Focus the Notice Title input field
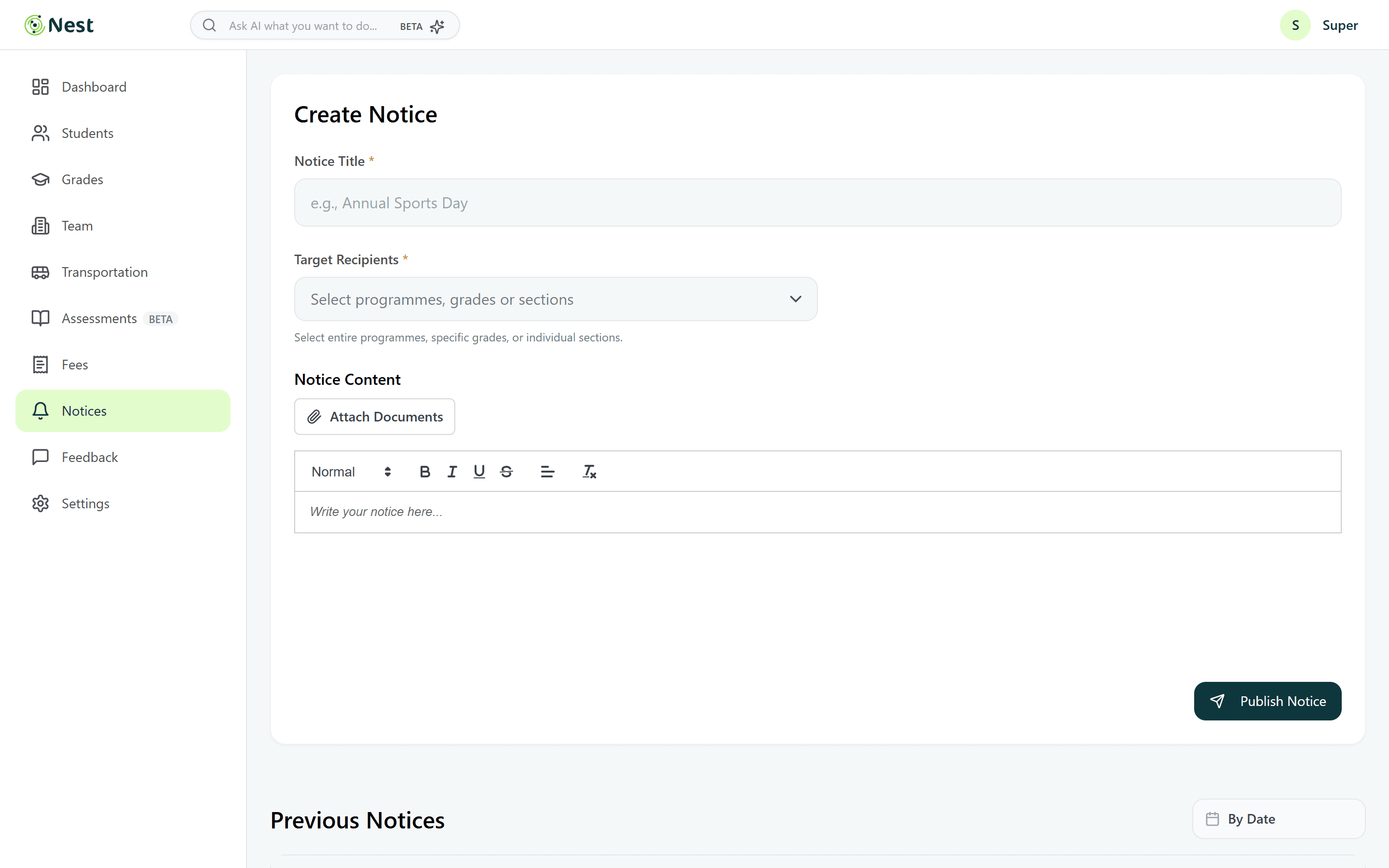This screenshot has width=1389, height=868. coord(817,203)
